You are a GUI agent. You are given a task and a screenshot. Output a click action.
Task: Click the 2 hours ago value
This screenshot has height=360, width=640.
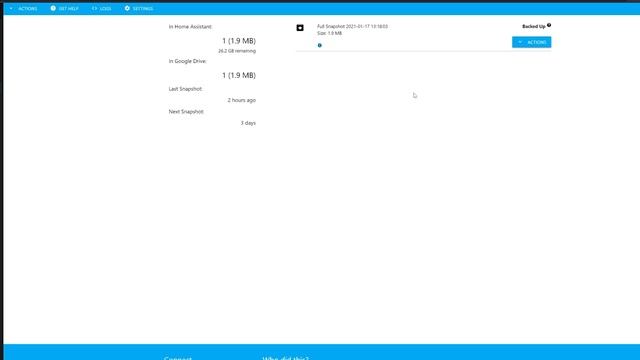coord(242,100)
